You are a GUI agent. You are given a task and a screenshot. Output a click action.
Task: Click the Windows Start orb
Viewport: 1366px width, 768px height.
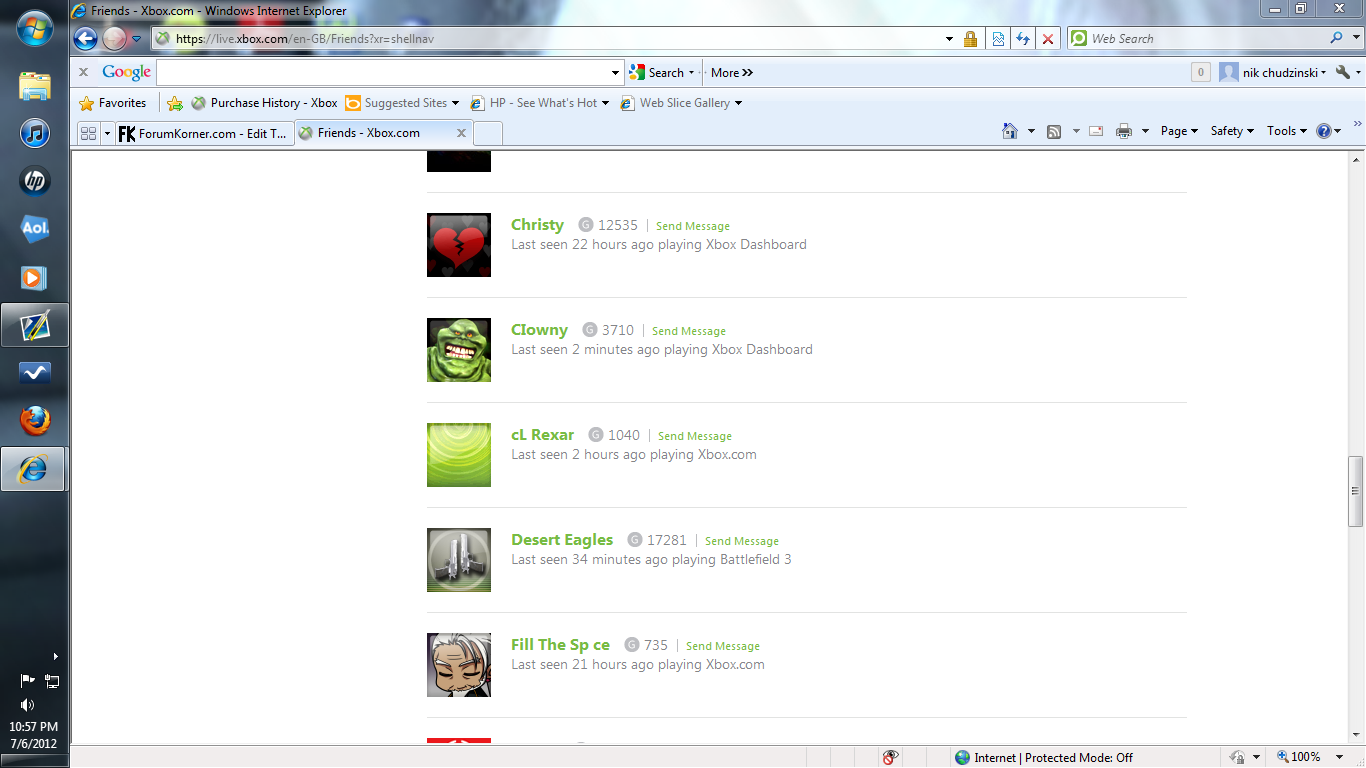tap(35, 29)
